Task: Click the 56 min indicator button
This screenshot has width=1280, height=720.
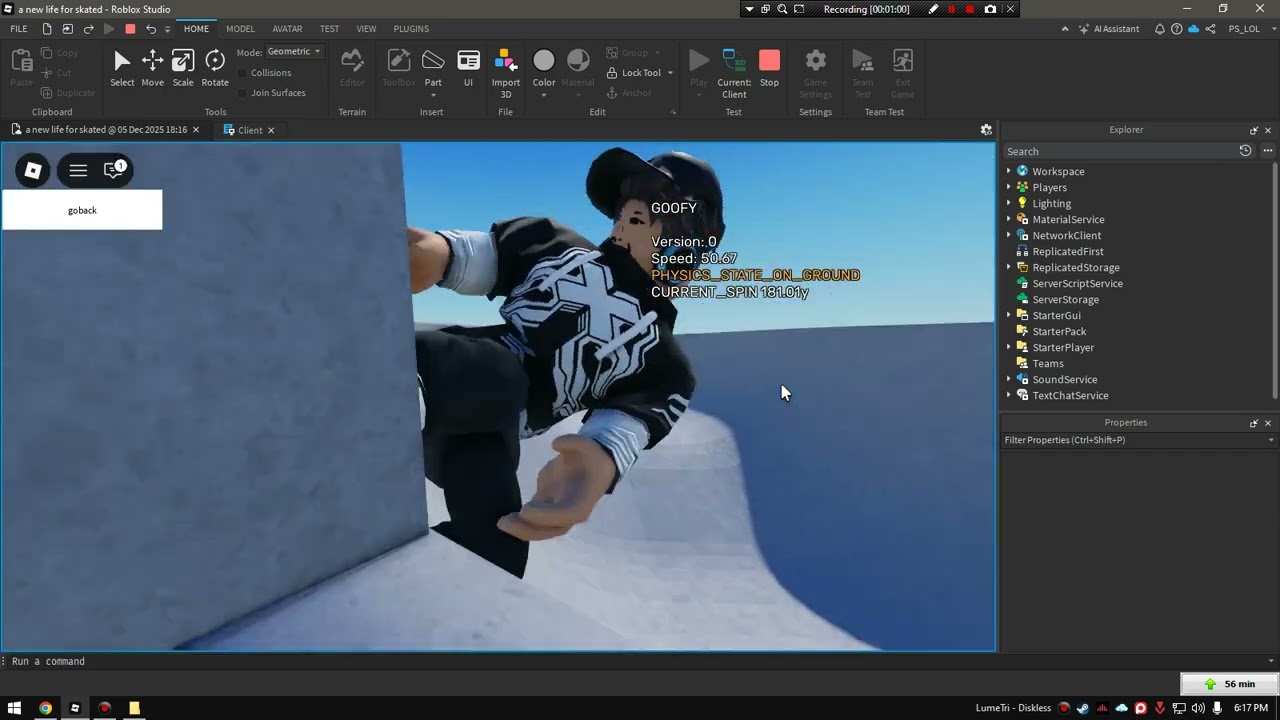Action: click(x=1229, y=684)
